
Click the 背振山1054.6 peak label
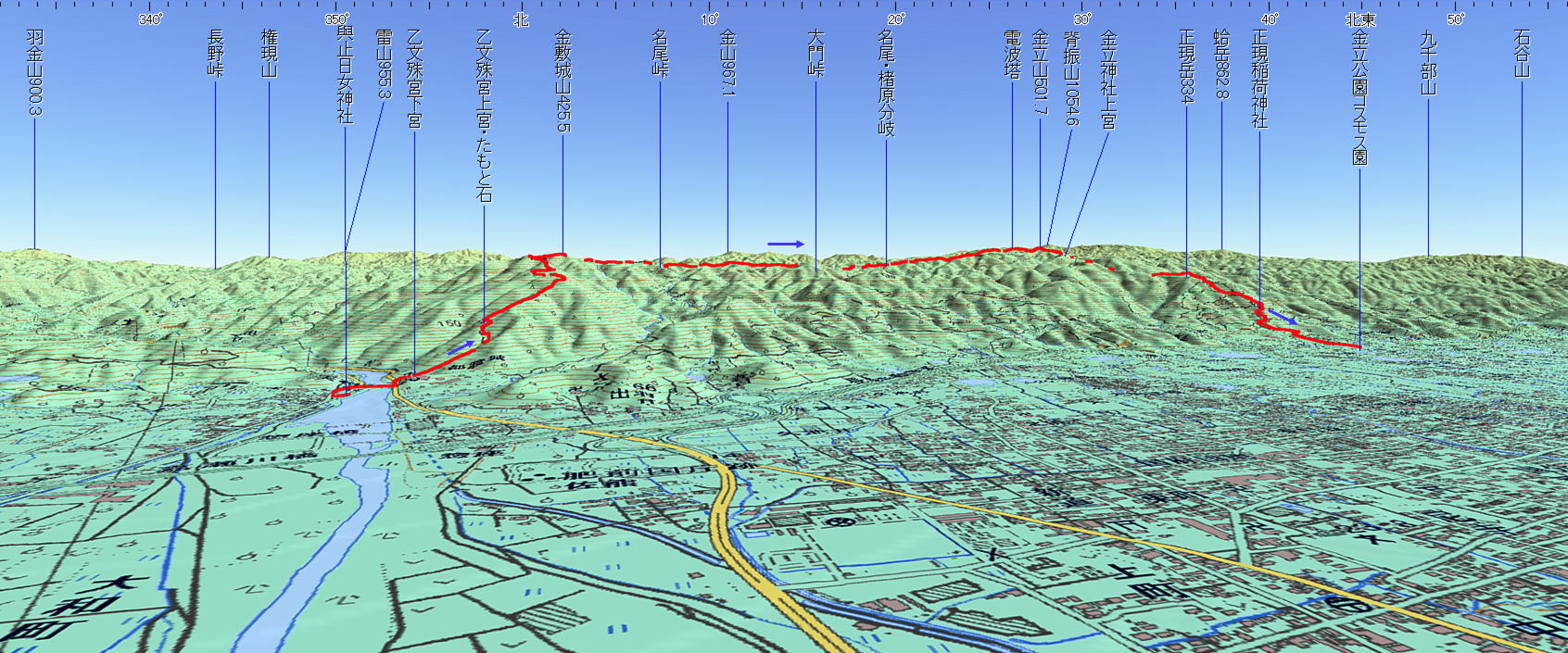coord(1072,79)
